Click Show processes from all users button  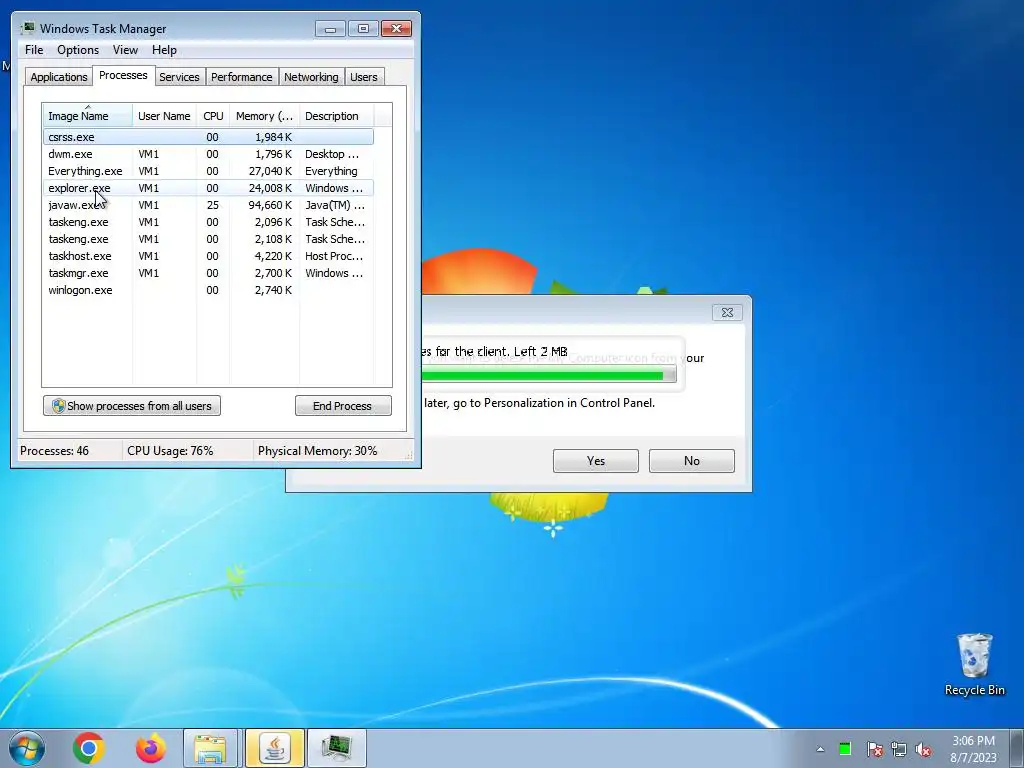132,406
